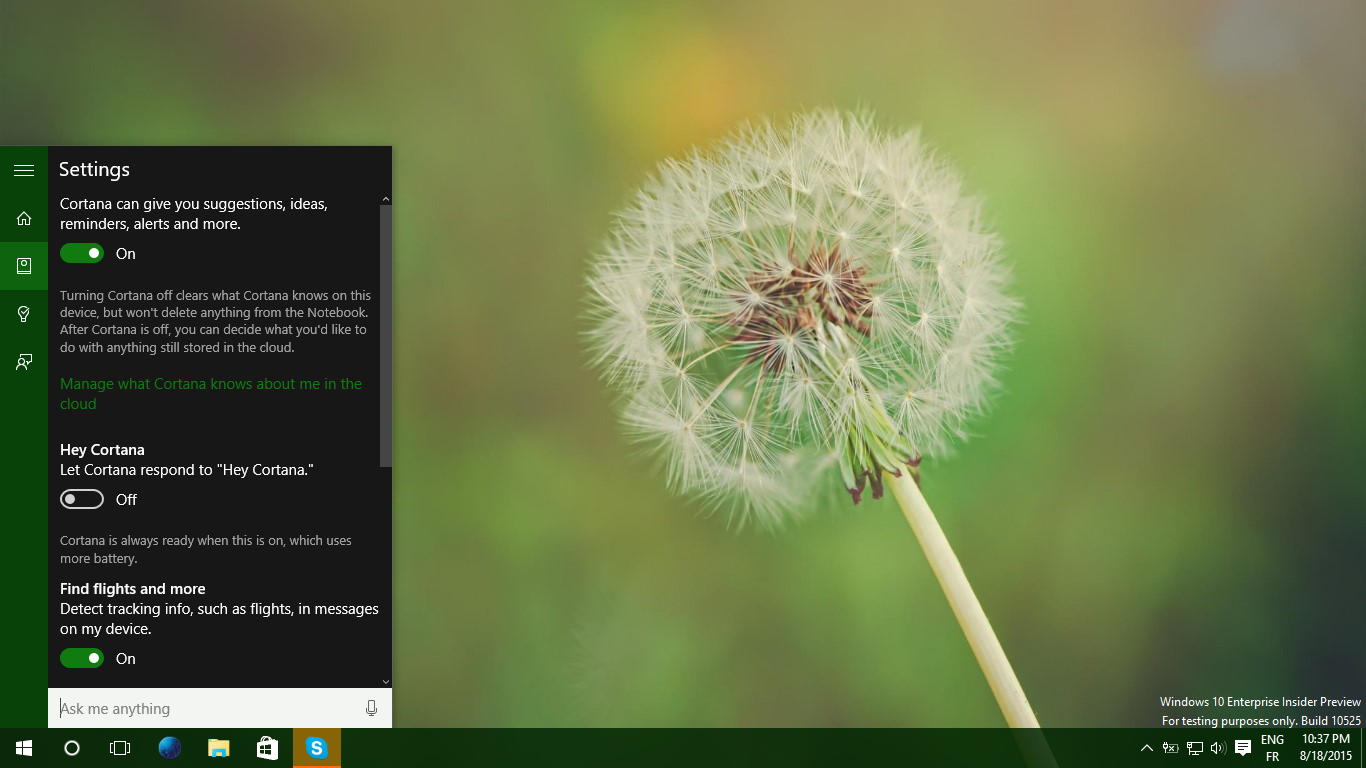This screenshot has height=768, width=1366.
Task: Click scrollbar down arrow in Settings
Action: (x=386, y=682)
